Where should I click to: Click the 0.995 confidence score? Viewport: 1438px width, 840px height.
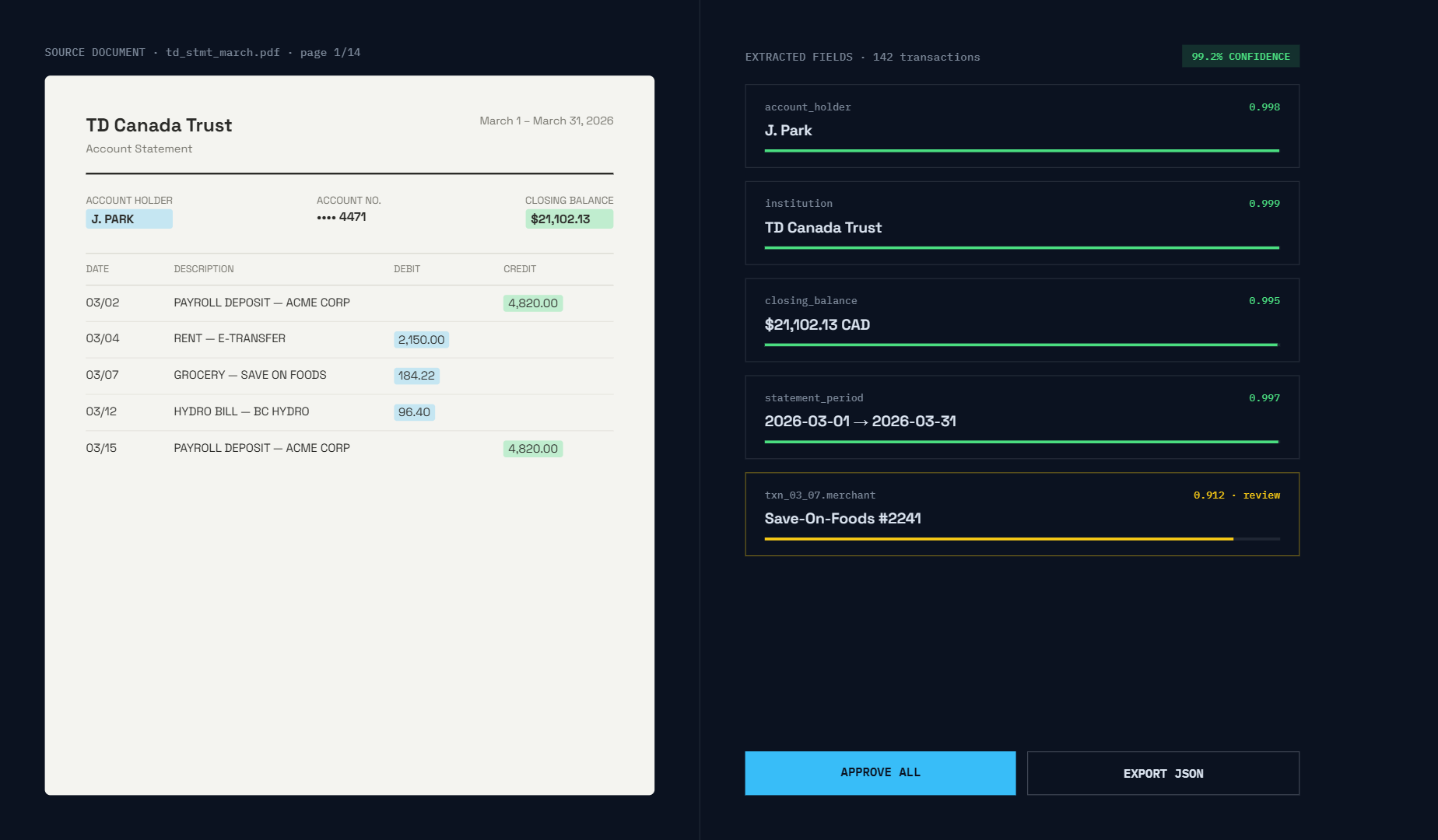(1264, 301)
